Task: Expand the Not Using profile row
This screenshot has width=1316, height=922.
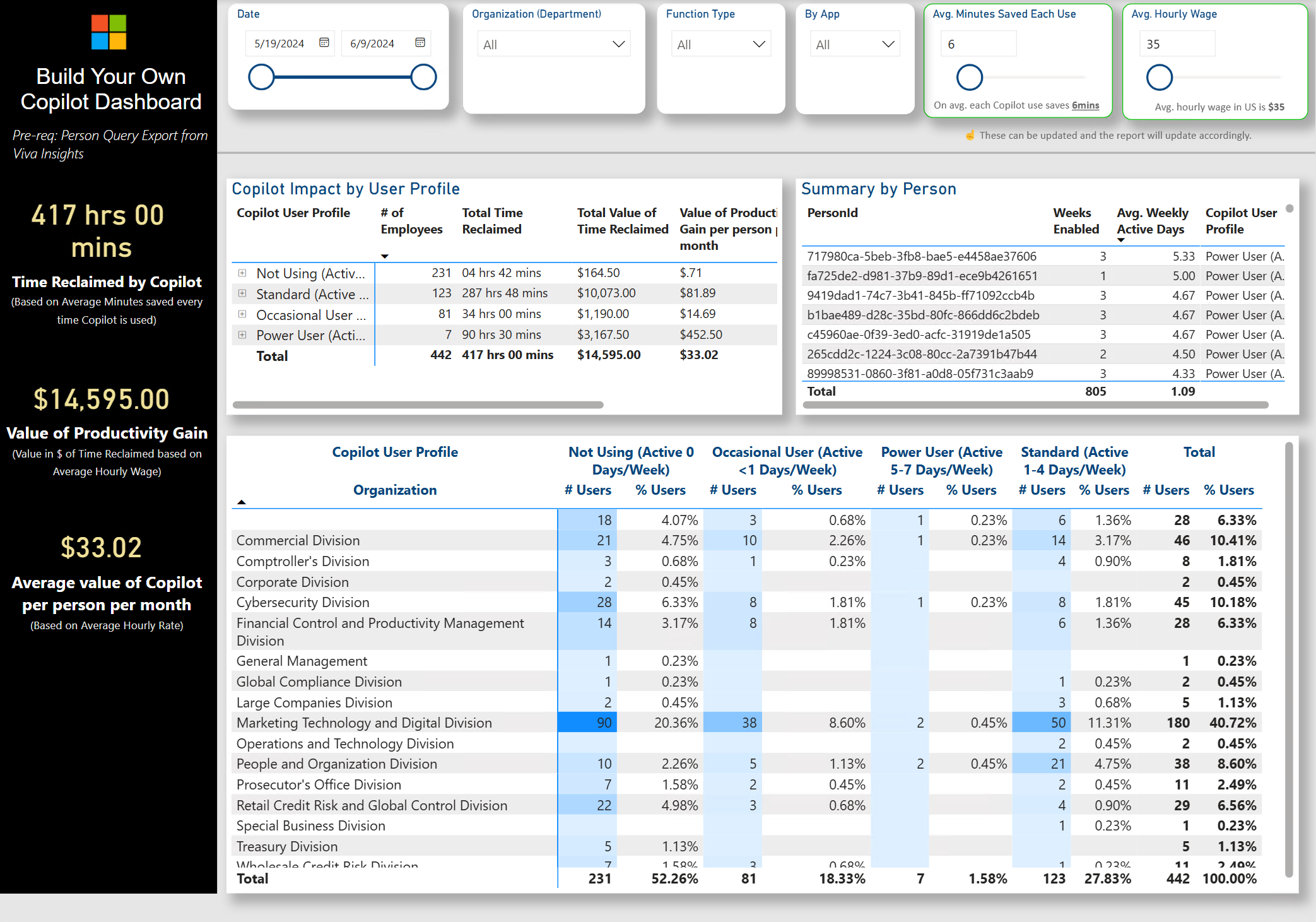Action: click(x=242, y=273)
